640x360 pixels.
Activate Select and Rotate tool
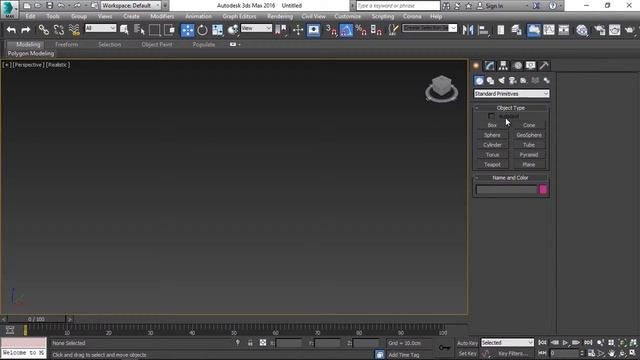[202, 30]
